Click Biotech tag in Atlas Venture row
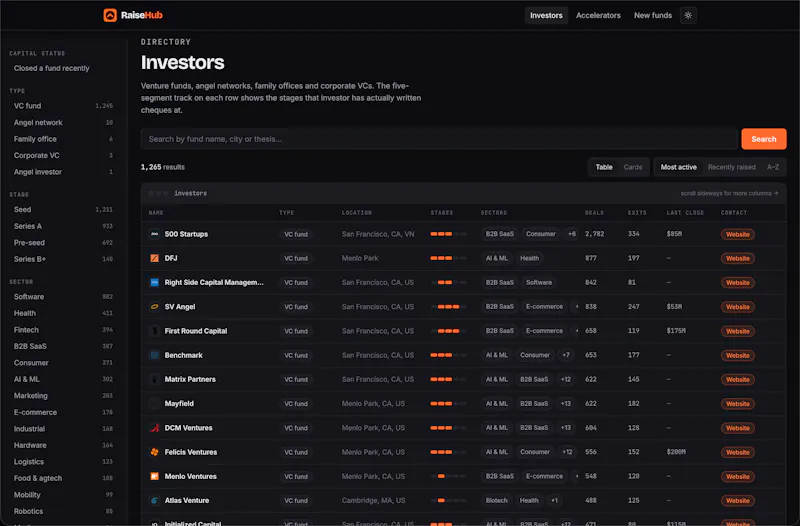800x526 pixels. point(496,500)
